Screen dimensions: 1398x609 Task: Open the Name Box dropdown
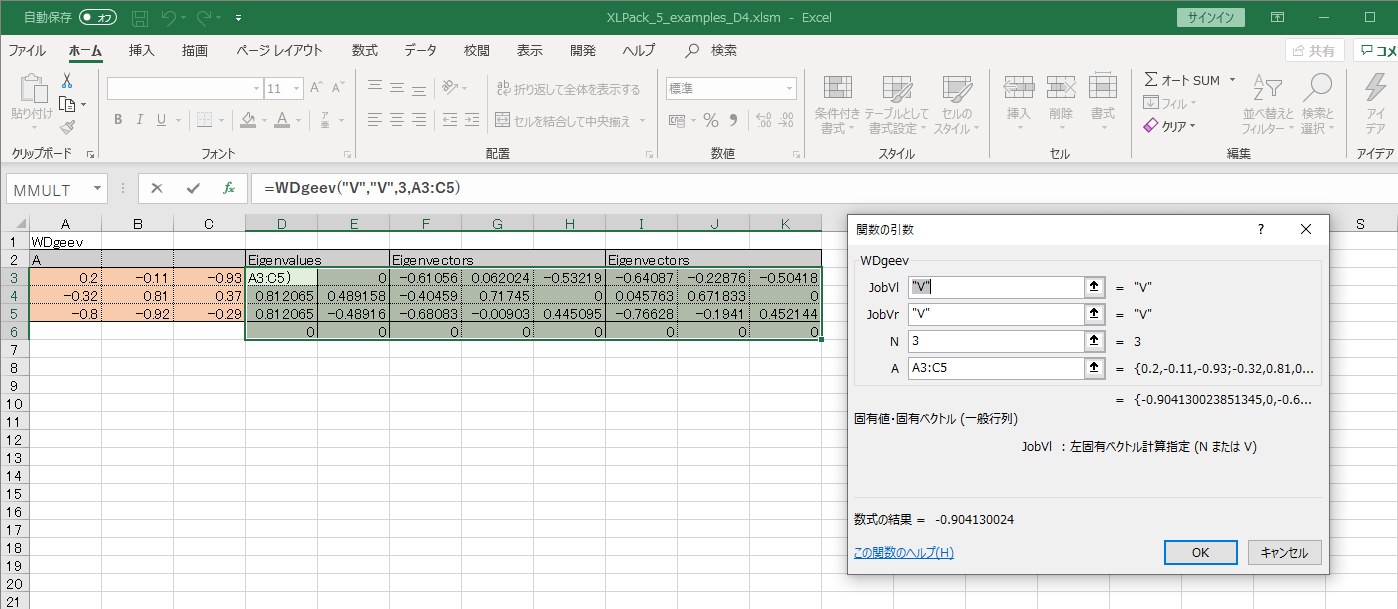97,188
